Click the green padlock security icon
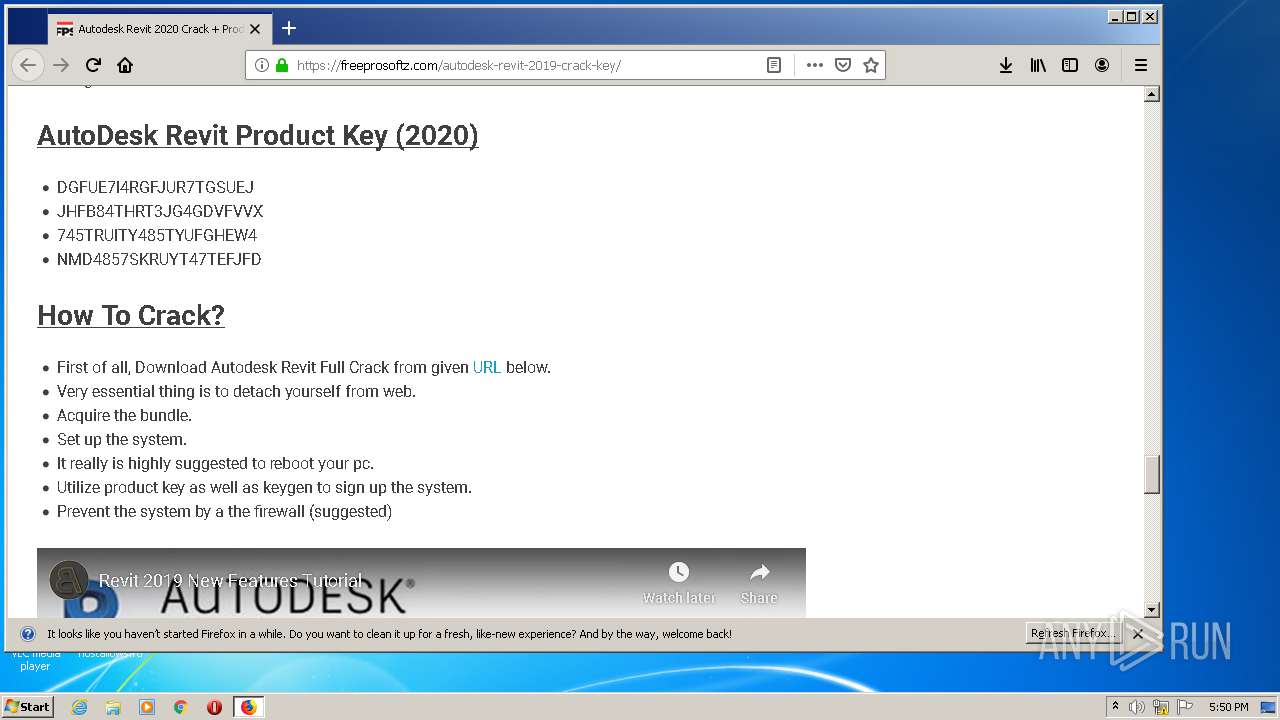1280x720 pixels. [x=282, y=65]
